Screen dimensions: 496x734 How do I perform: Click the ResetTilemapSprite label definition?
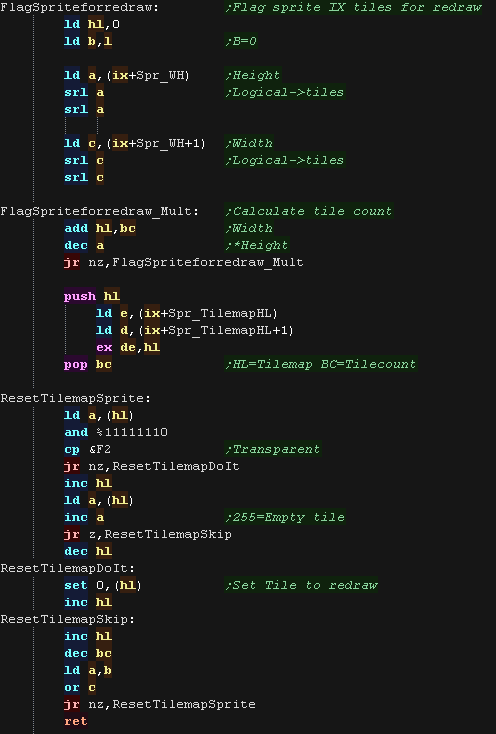coord(75,398)
